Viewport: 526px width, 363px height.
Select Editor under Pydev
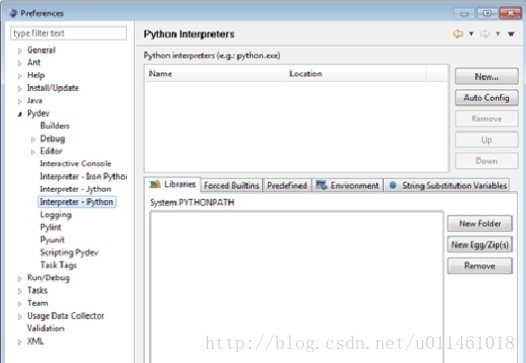(51, 151)
